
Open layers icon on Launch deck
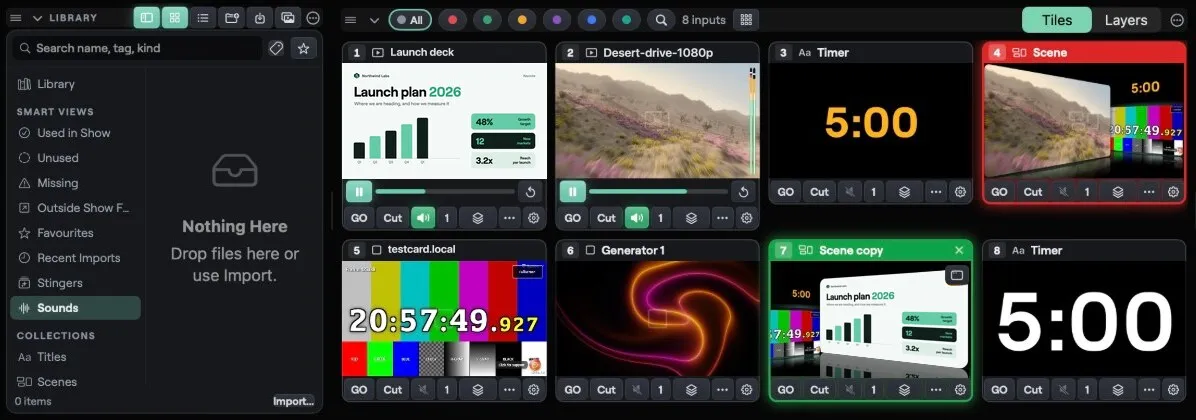pyautogui.click(x=477, y=218)
